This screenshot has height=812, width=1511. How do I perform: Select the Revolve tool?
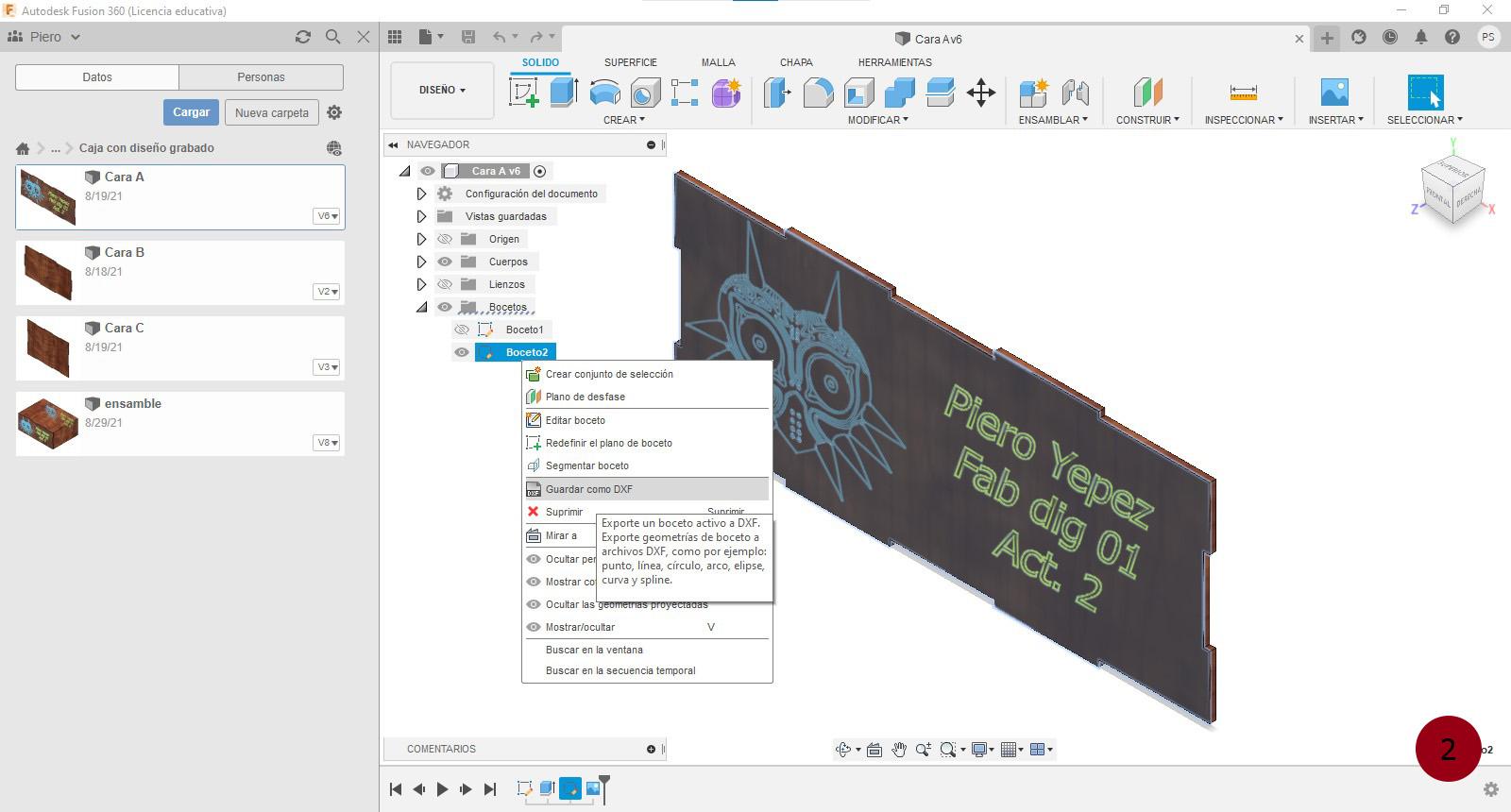click(x=605, y=93)
